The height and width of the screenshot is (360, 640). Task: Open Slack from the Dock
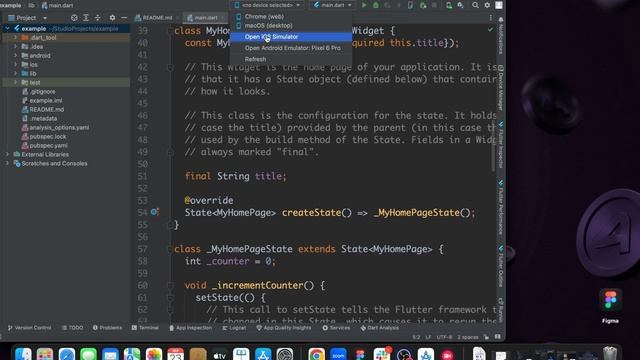click(x=382, y=354)
